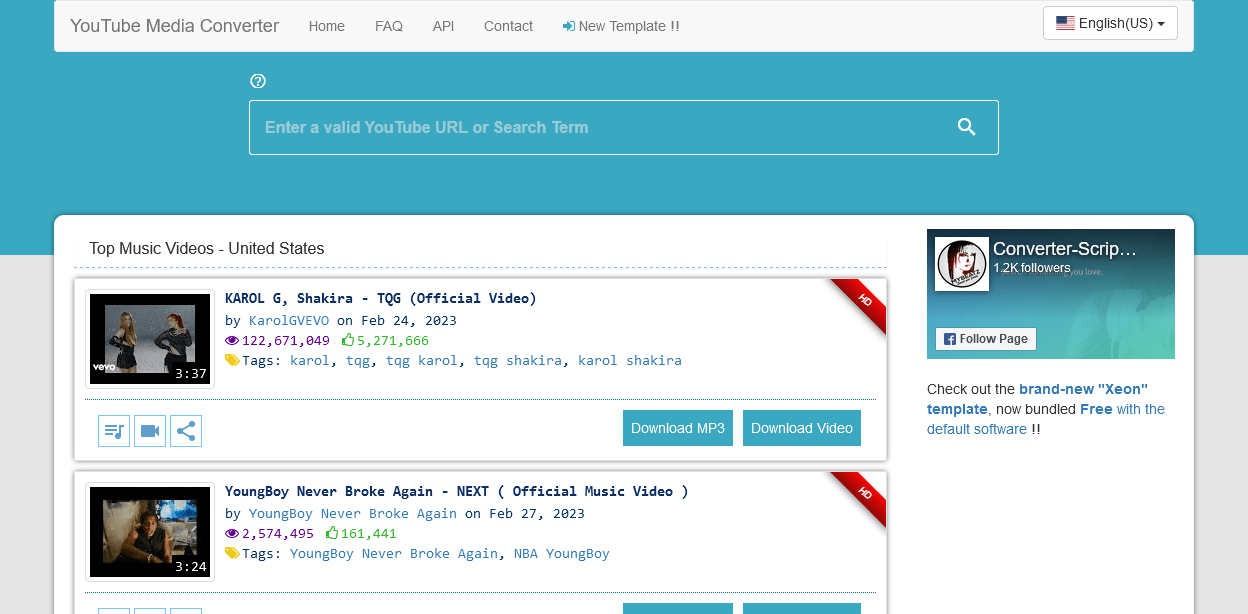Focus the YouTube URL search field
This screenshot has width=1248, height=614.
tap(624, 127)
